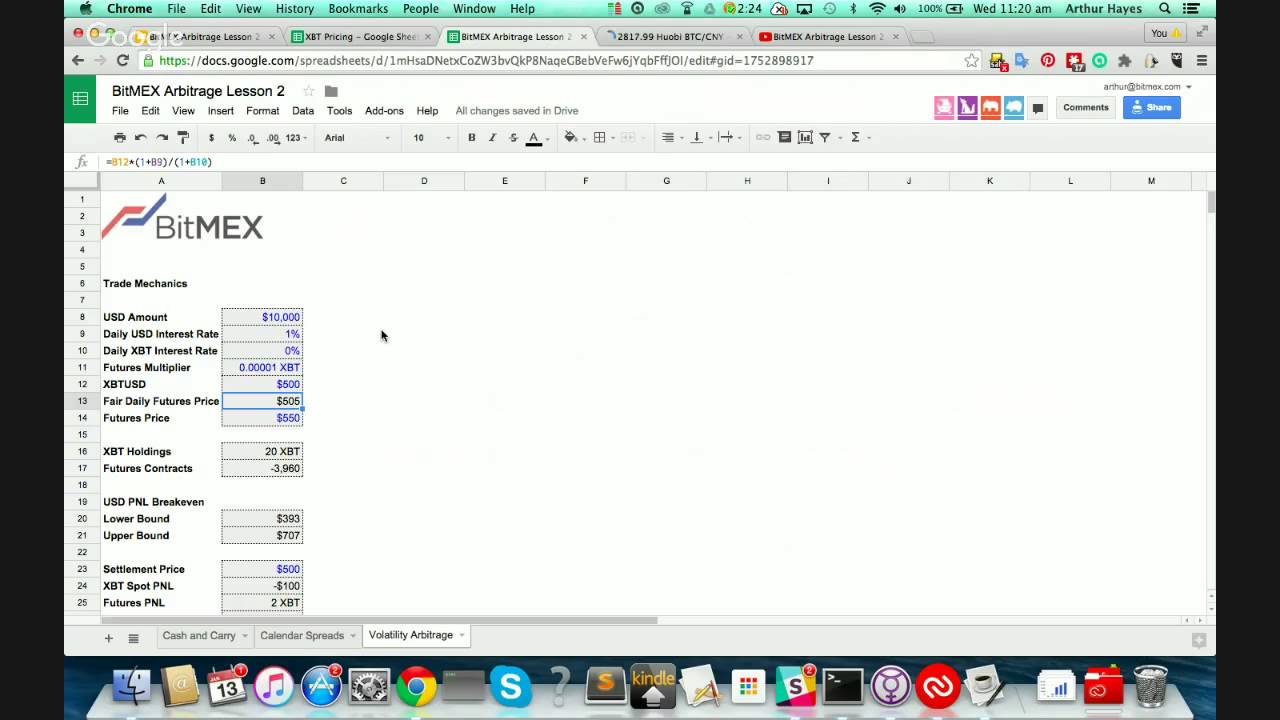Star the BitMEX Arbitrage Lesson 2 document
Screen dimensions: 1280x720
coord(308,91)
